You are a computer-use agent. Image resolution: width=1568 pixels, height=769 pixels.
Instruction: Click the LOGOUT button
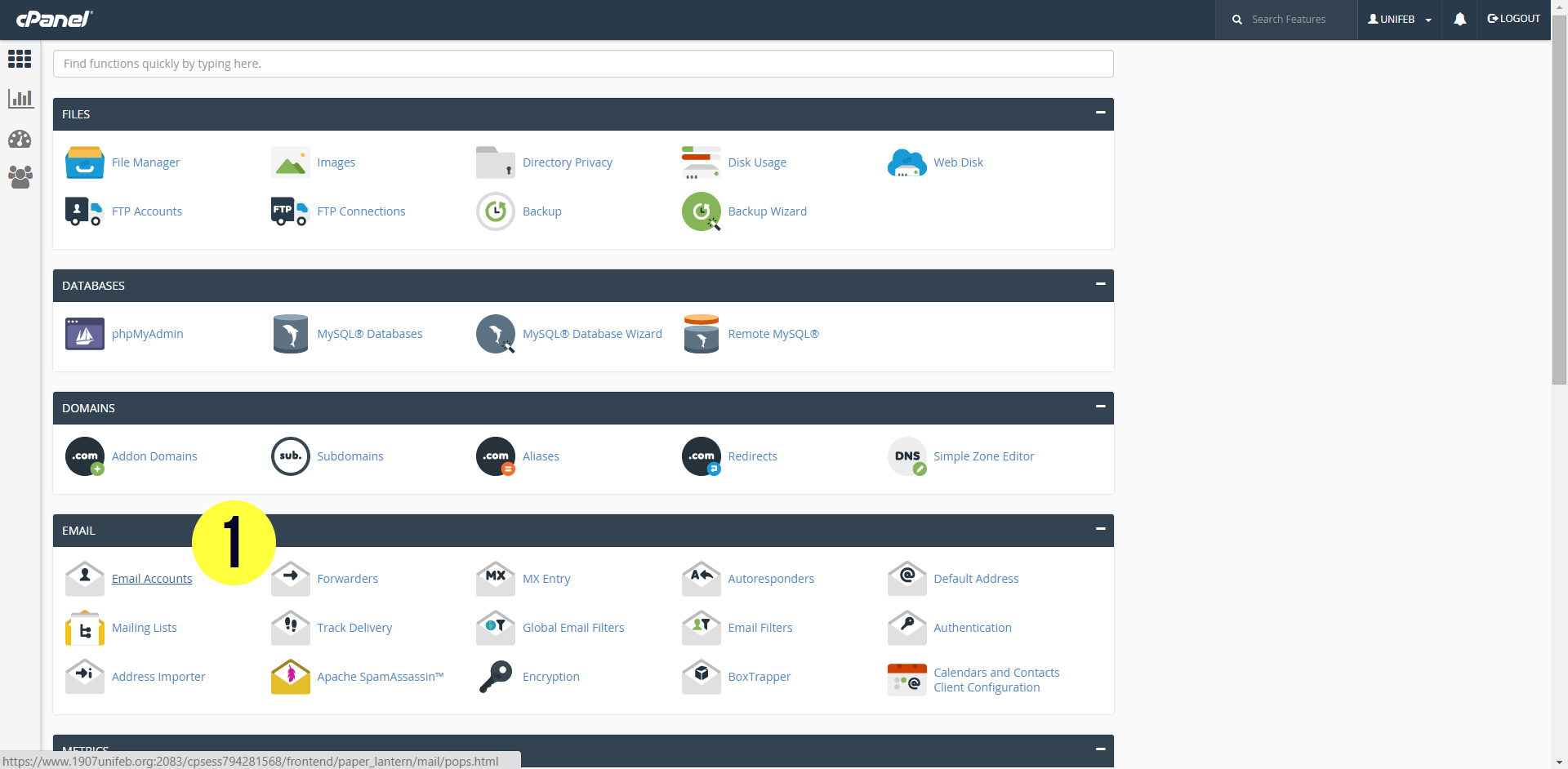coord(1513,19)
